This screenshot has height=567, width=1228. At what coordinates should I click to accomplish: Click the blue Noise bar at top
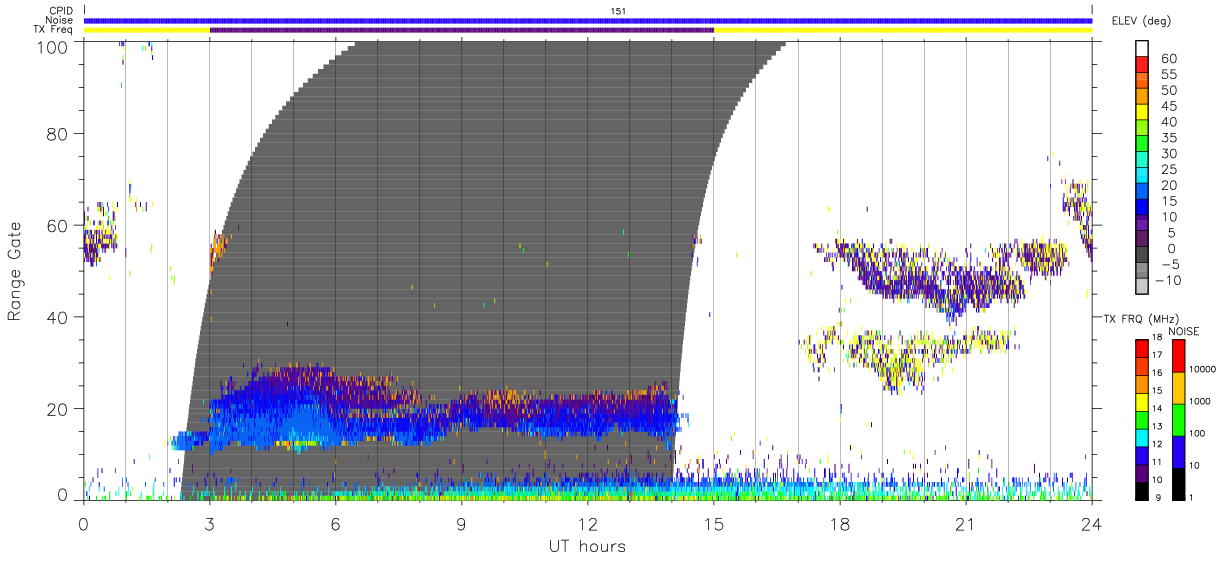tap(588, 20)
